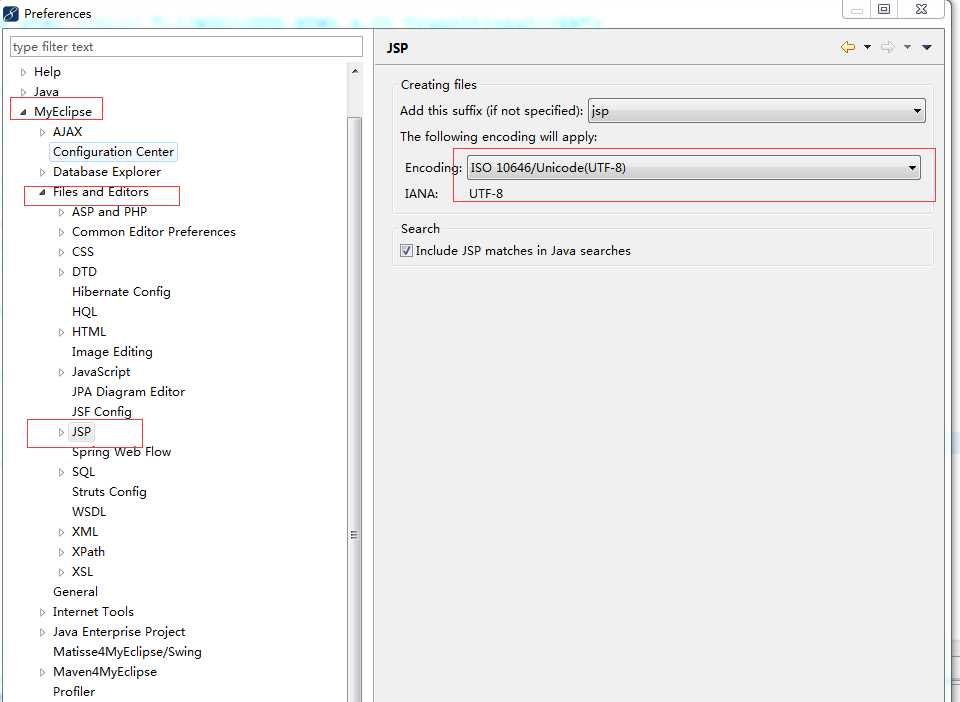The height and width of the screenshot is (702, 960).
Task: Select JPA Diagram Editor page
Action: click(x=128, y=392)
